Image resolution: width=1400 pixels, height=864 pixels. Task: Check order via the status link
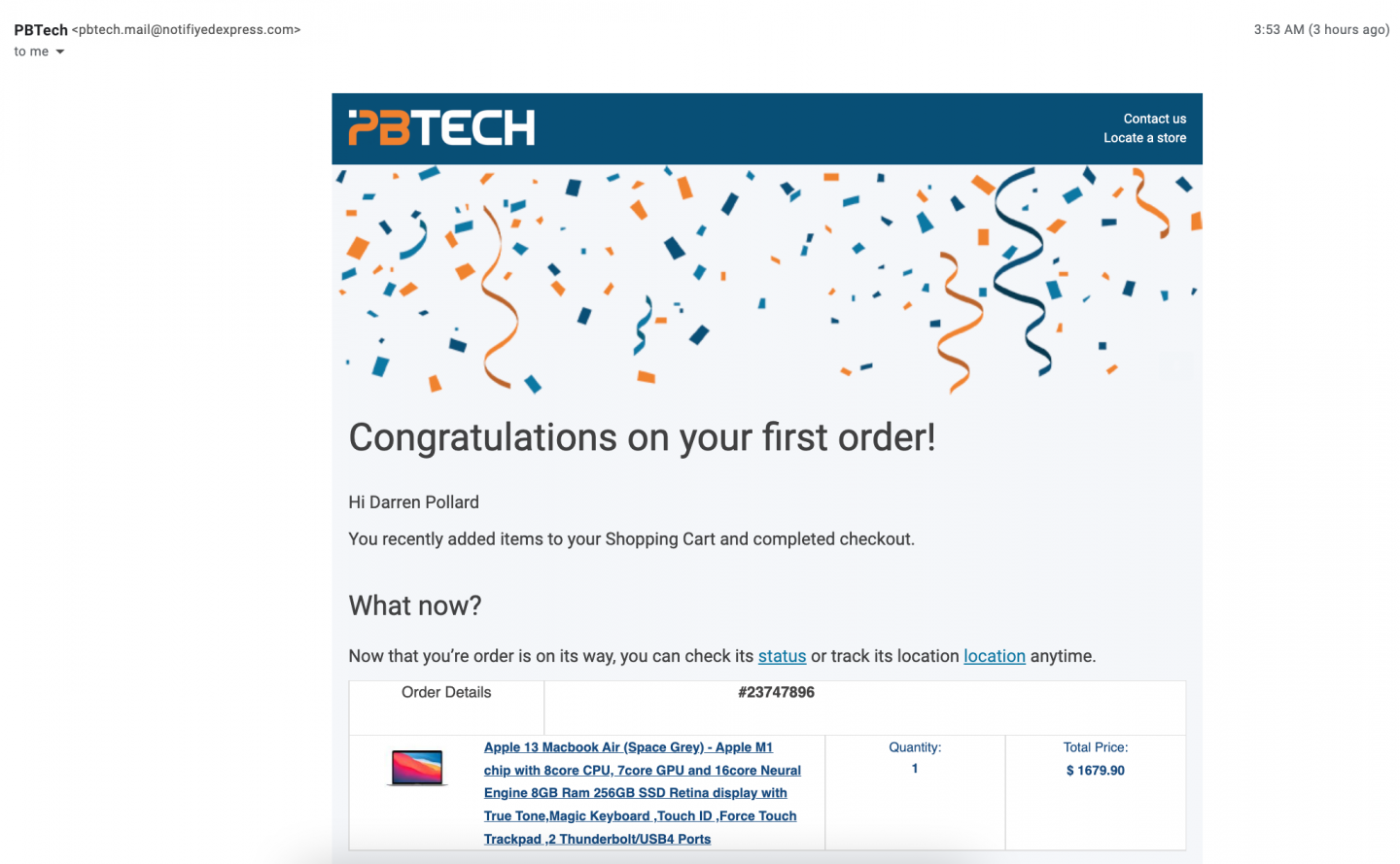782,656
